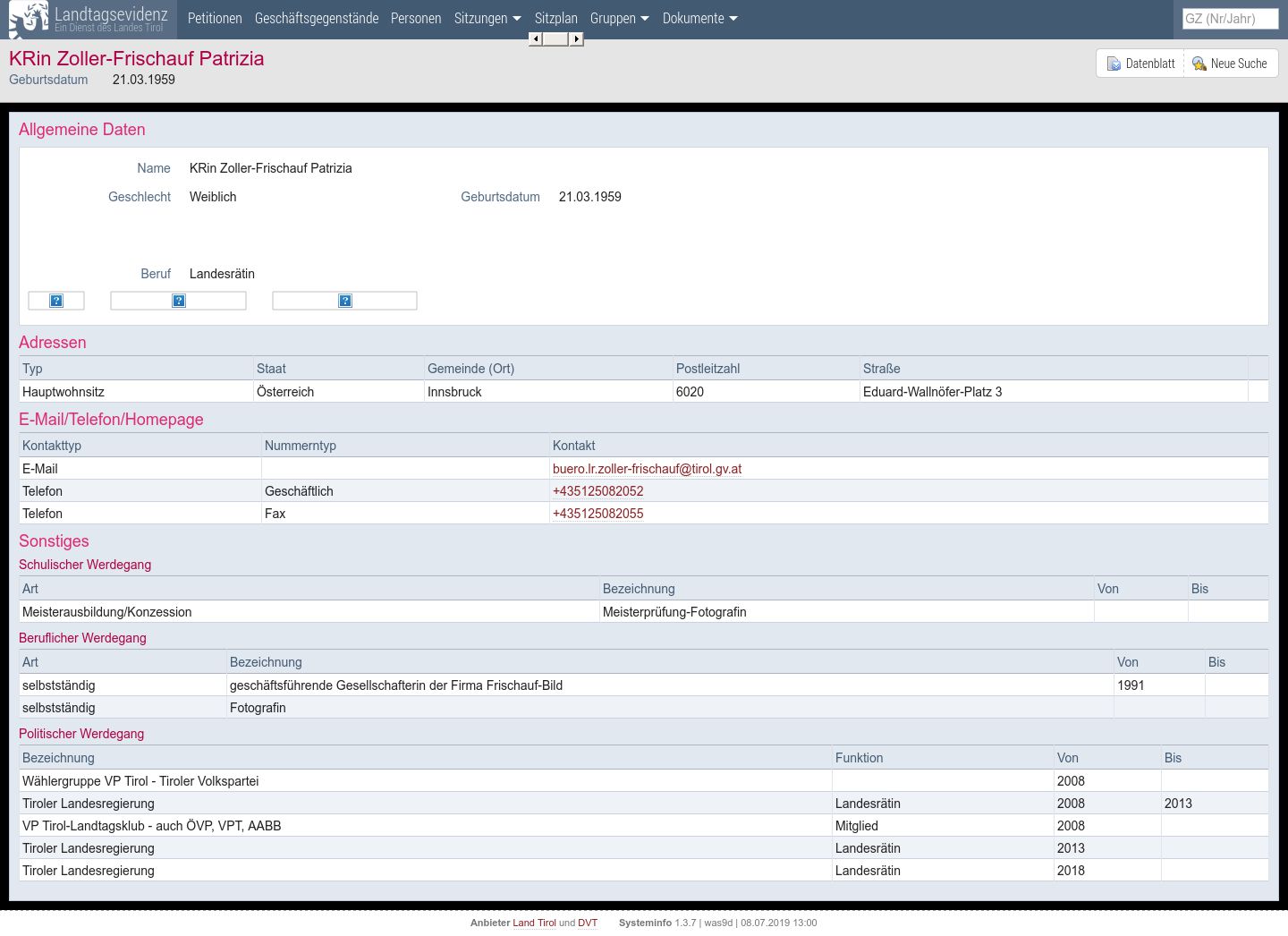
Task: Click the Meisterausbildung/Konzession cell
Action: (309, 612)
